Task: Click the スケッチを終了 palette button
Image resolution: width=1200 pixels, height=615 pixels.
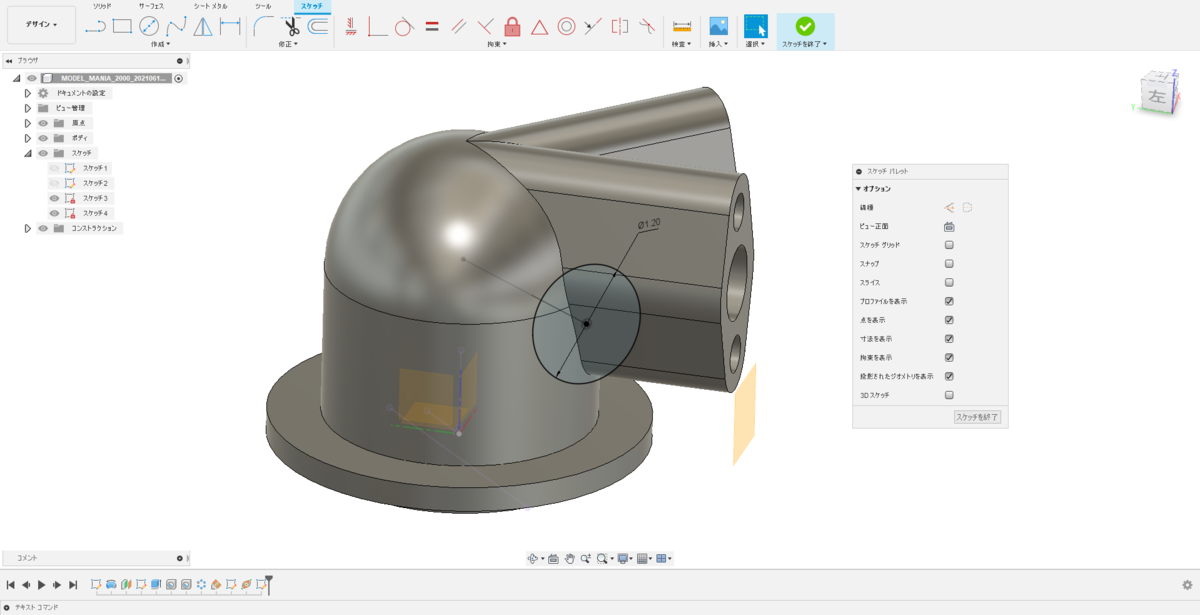Action: click(977, 417)
